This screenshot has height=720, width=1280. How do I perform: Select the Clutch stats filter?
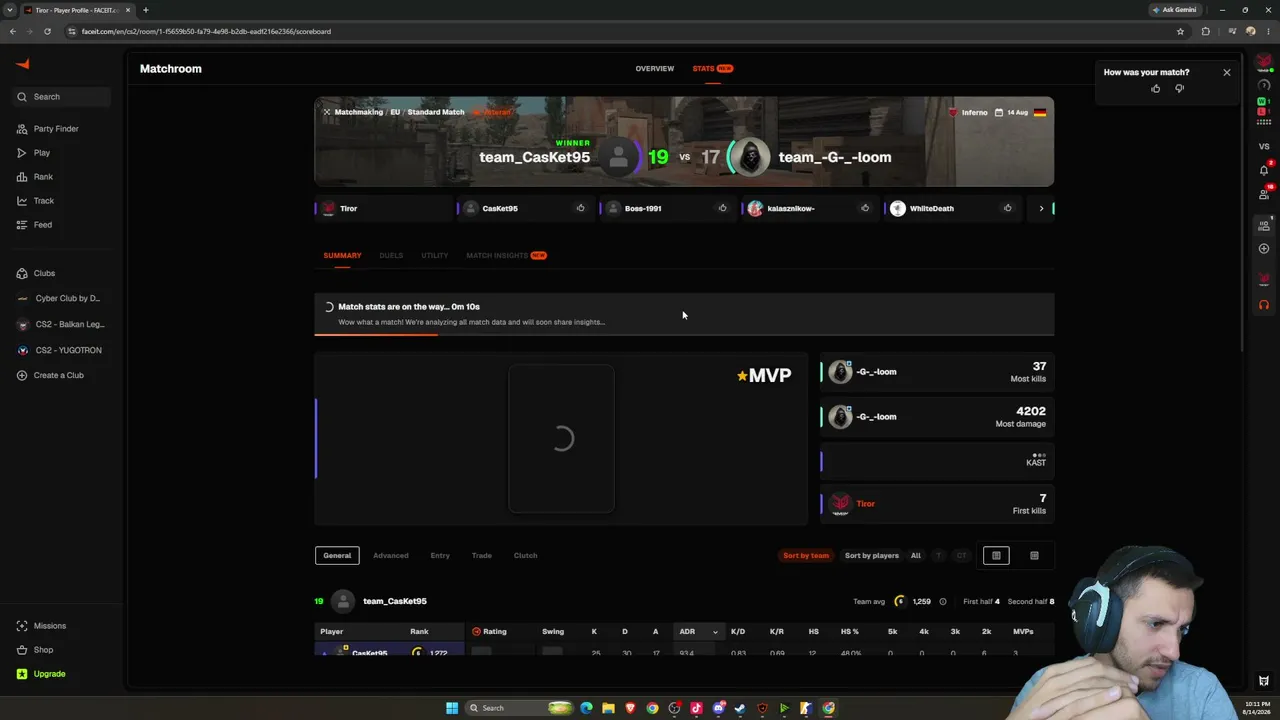coord(525,555)
